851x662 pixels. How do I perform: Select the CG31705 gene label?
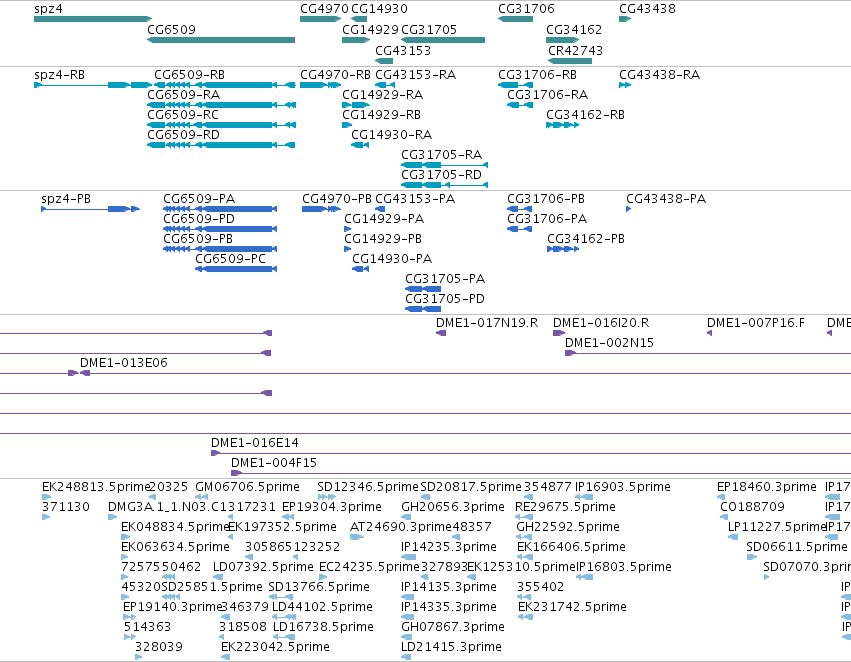click(x=429, y=29)
